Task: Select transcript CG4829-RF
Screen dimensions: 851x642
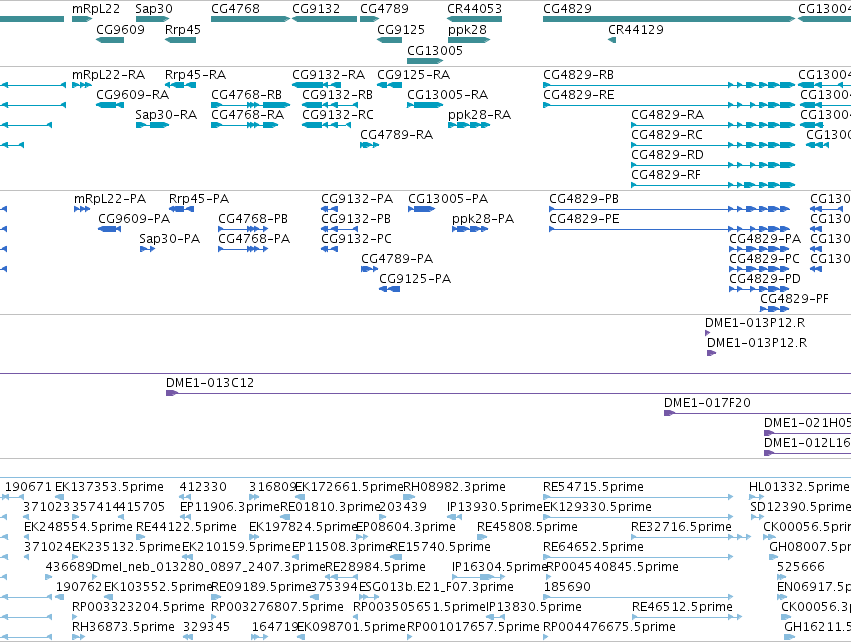Action: pos(713,185)
